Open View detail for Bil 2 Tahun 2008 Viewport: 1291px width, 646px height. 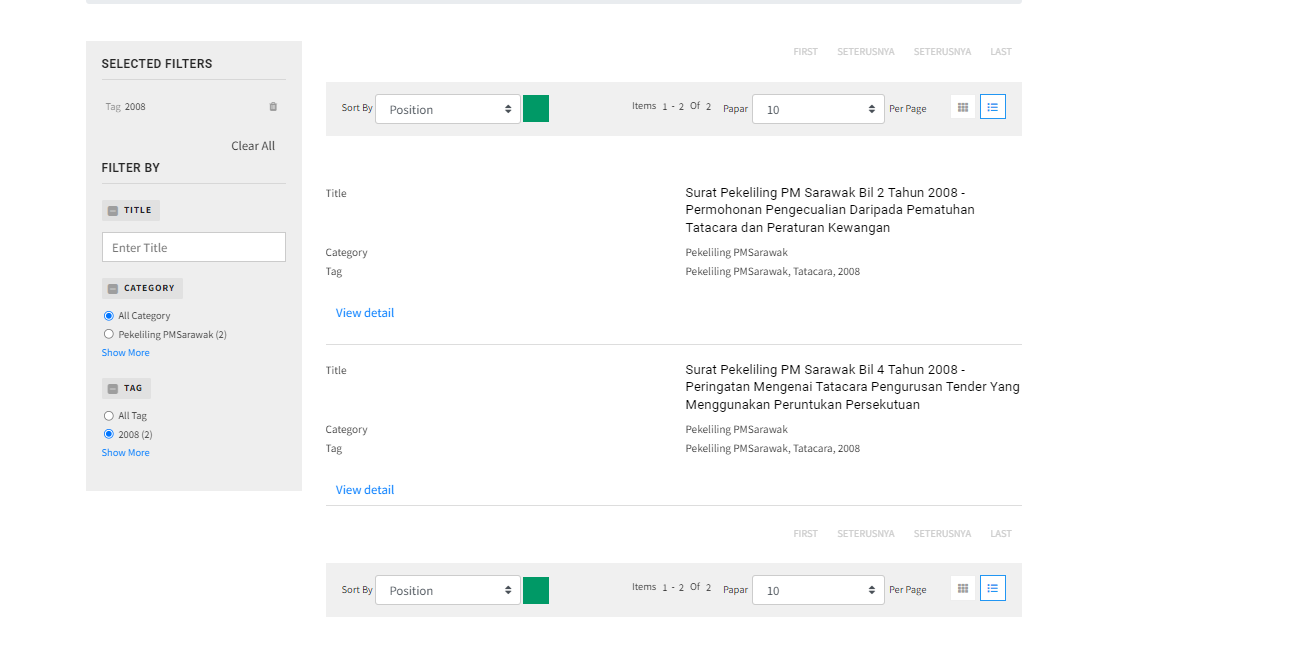tap(365, 313)
